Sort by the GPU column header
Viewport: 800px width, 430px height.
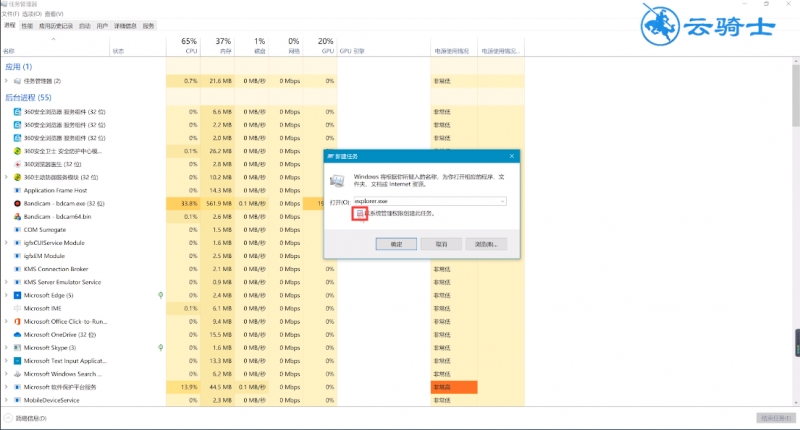(320, 45)
